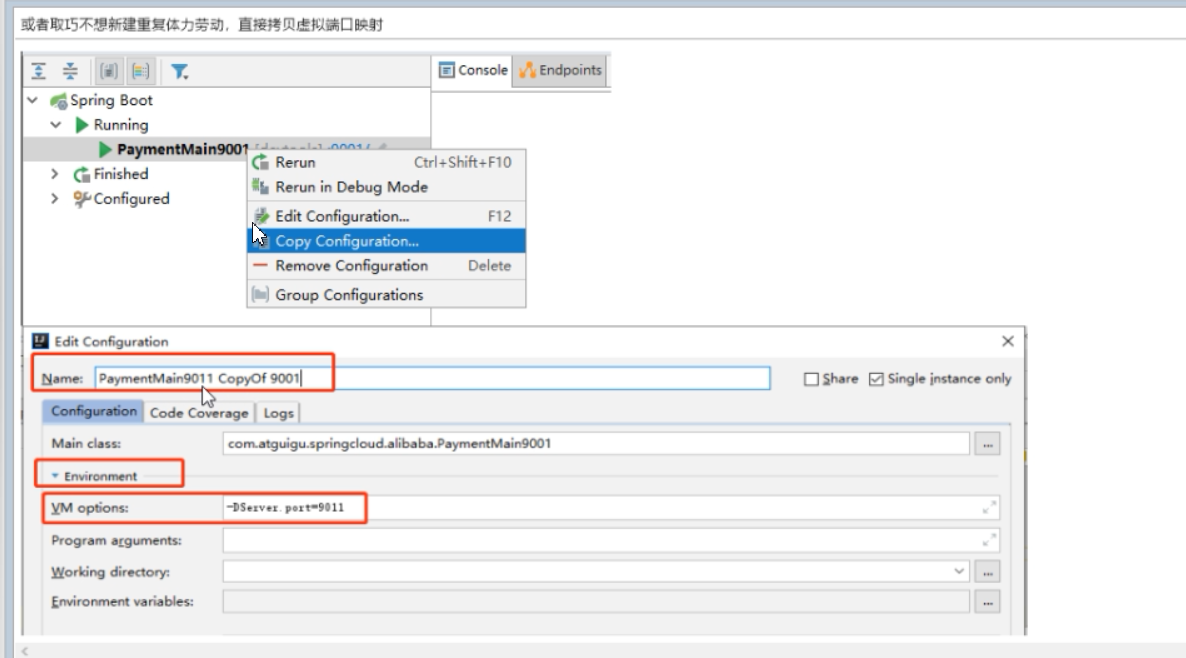Viewport: 1186px width, 658px height.
Task: Open the Configuration tab
Action: (x=94, y=411)
